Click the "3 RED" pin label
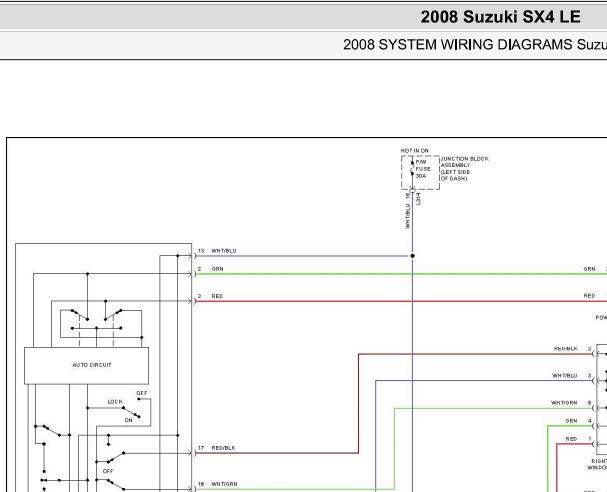This screenshot has height=492, width=607. (210, 296)
